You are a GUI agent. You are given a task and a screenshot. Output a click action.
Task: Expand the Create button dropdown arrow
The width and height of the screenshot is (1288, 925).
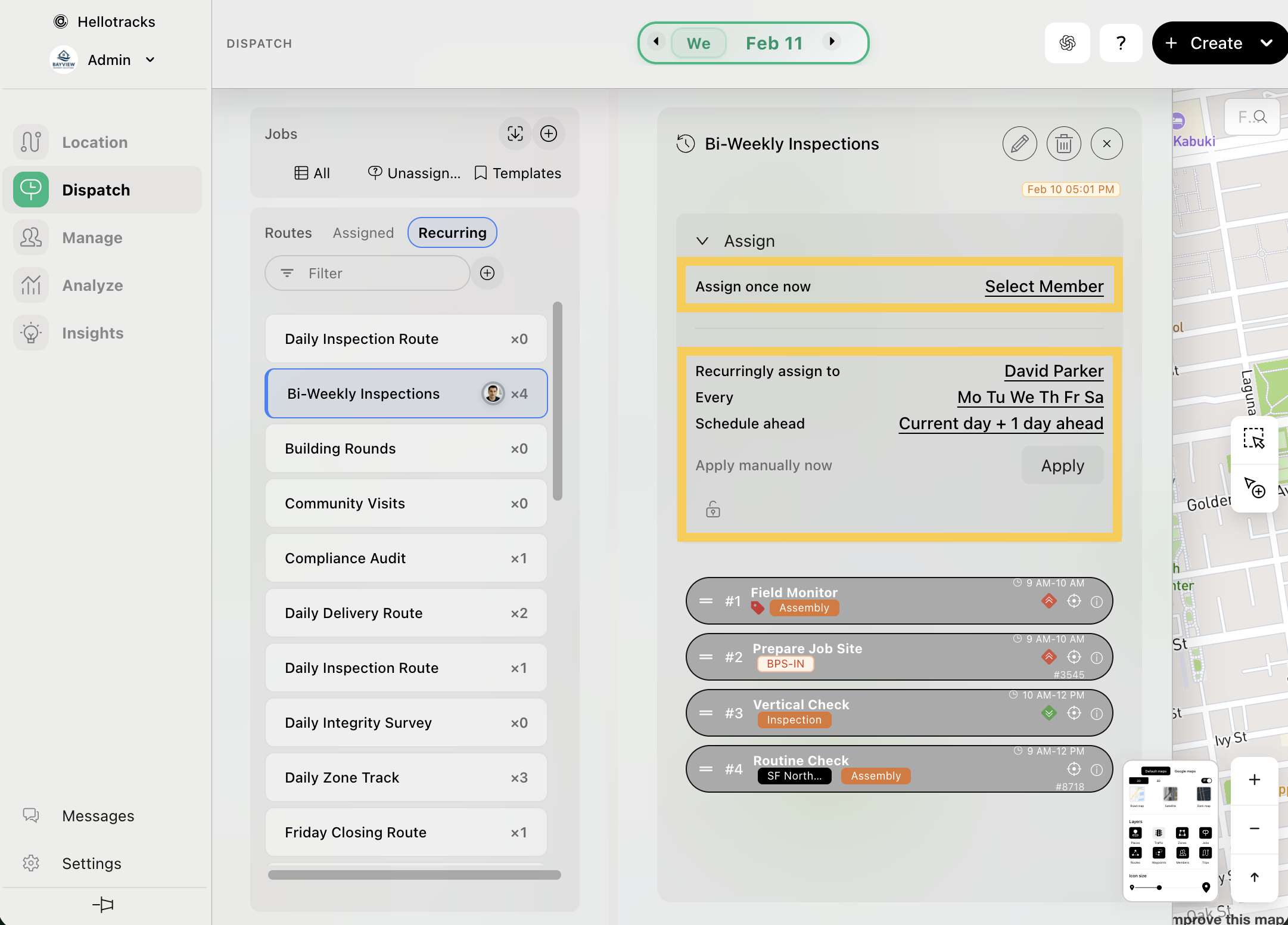tap(1267, 43)
